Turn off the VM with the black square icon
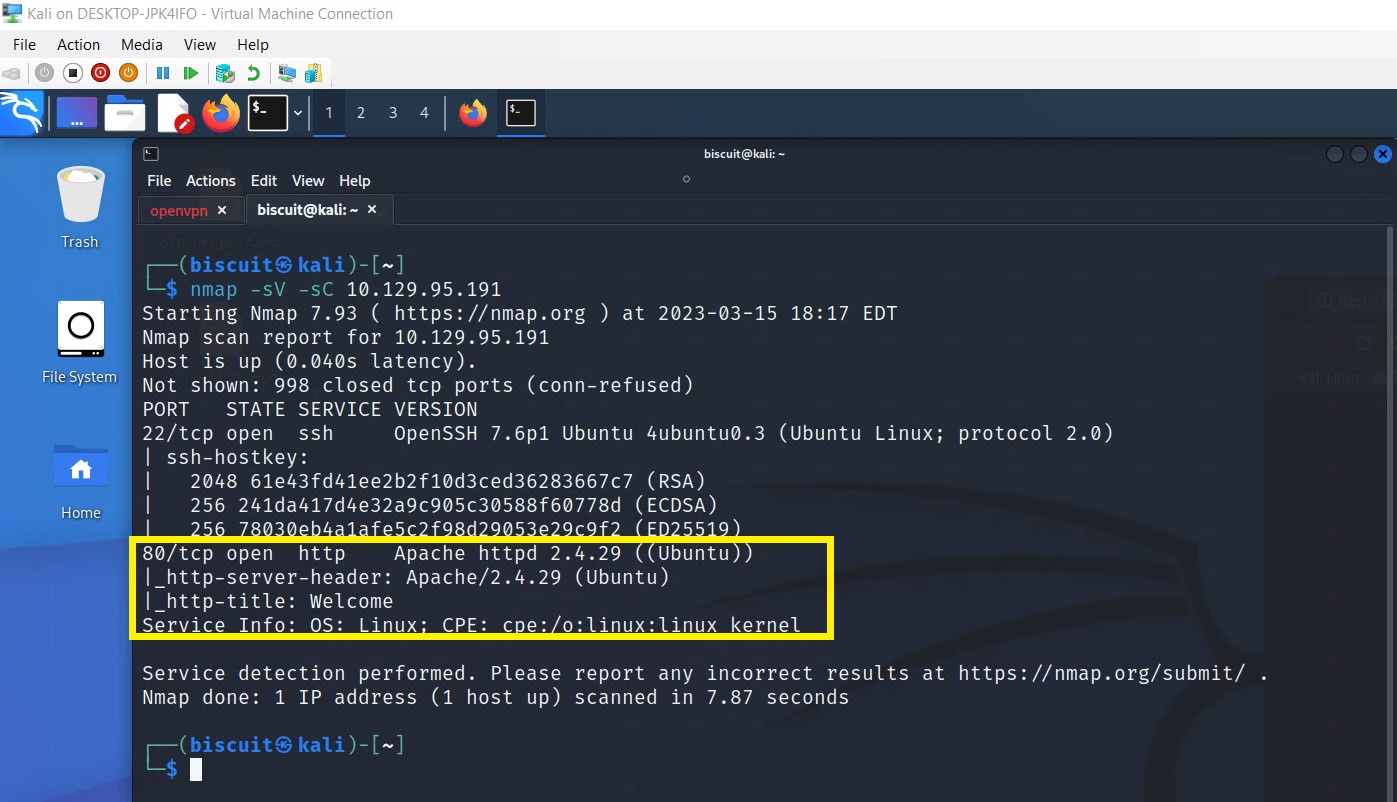This screenshot has width=1397, height=802. point(72,73)
